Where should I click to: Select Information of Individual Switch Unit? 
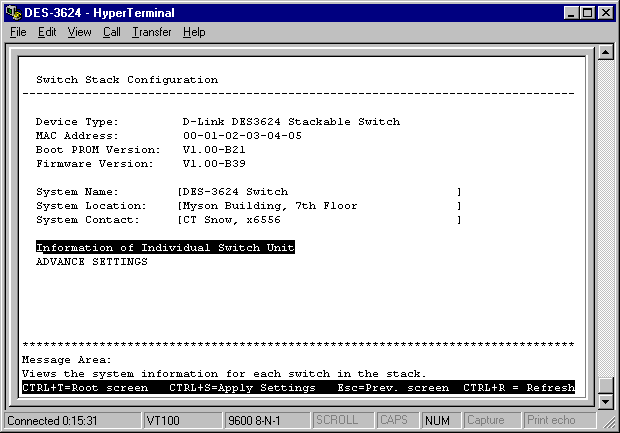click(165, 247)
